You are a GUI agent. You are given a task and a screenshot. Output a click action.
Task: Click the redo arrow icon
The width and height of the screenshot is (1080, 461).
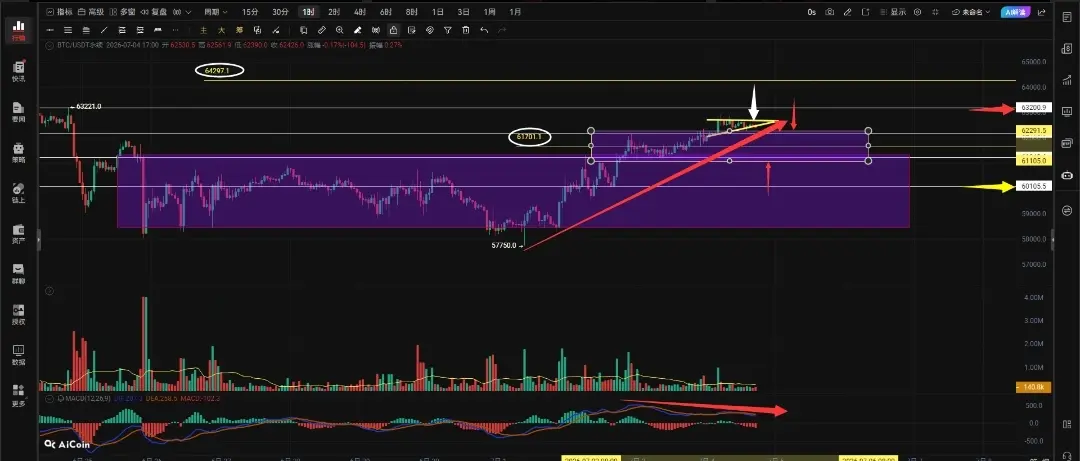coord(502,30)
